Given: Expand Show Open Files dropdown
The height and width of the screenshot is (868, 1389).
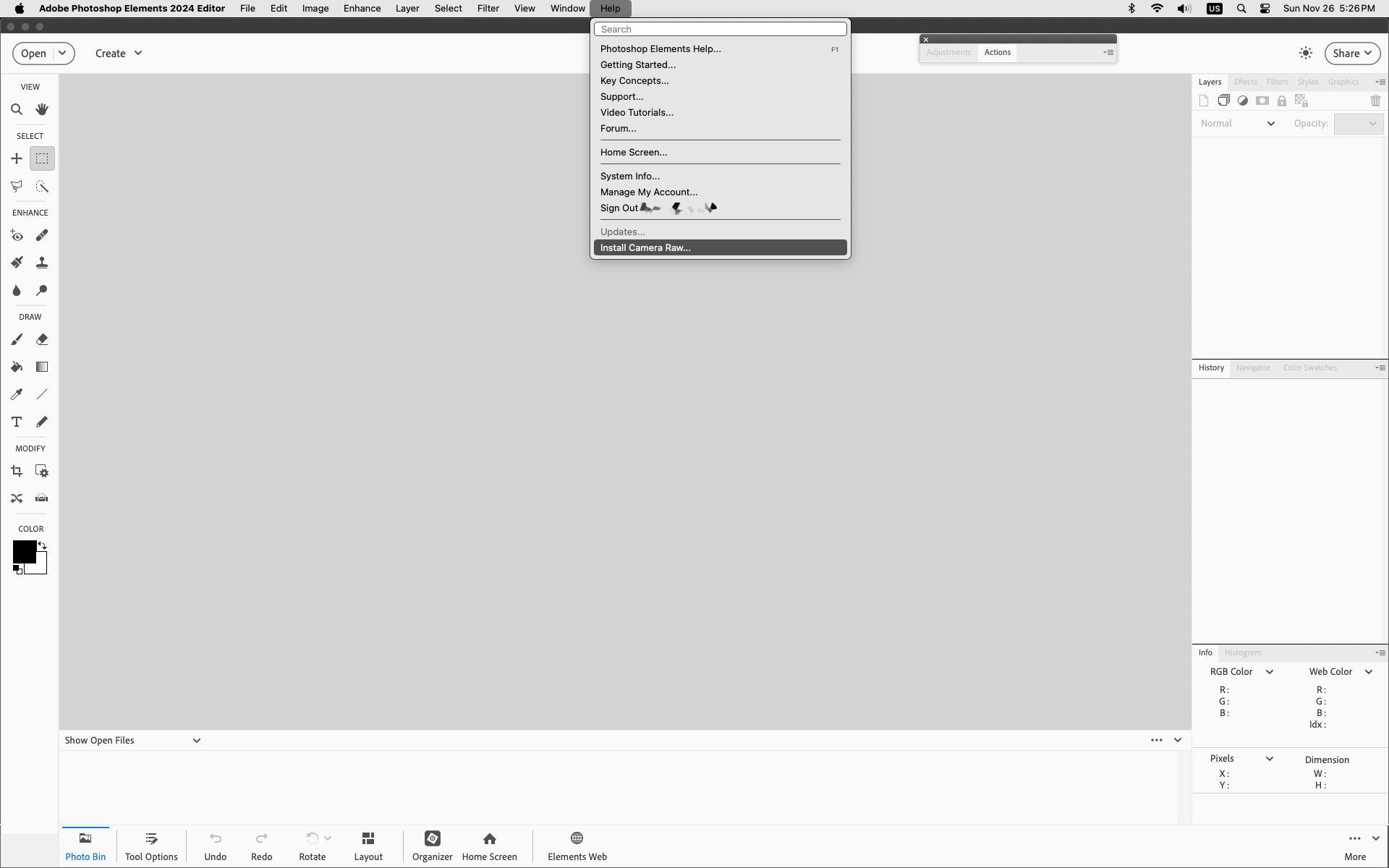Looking at the screenshot, I should [196, 740].
